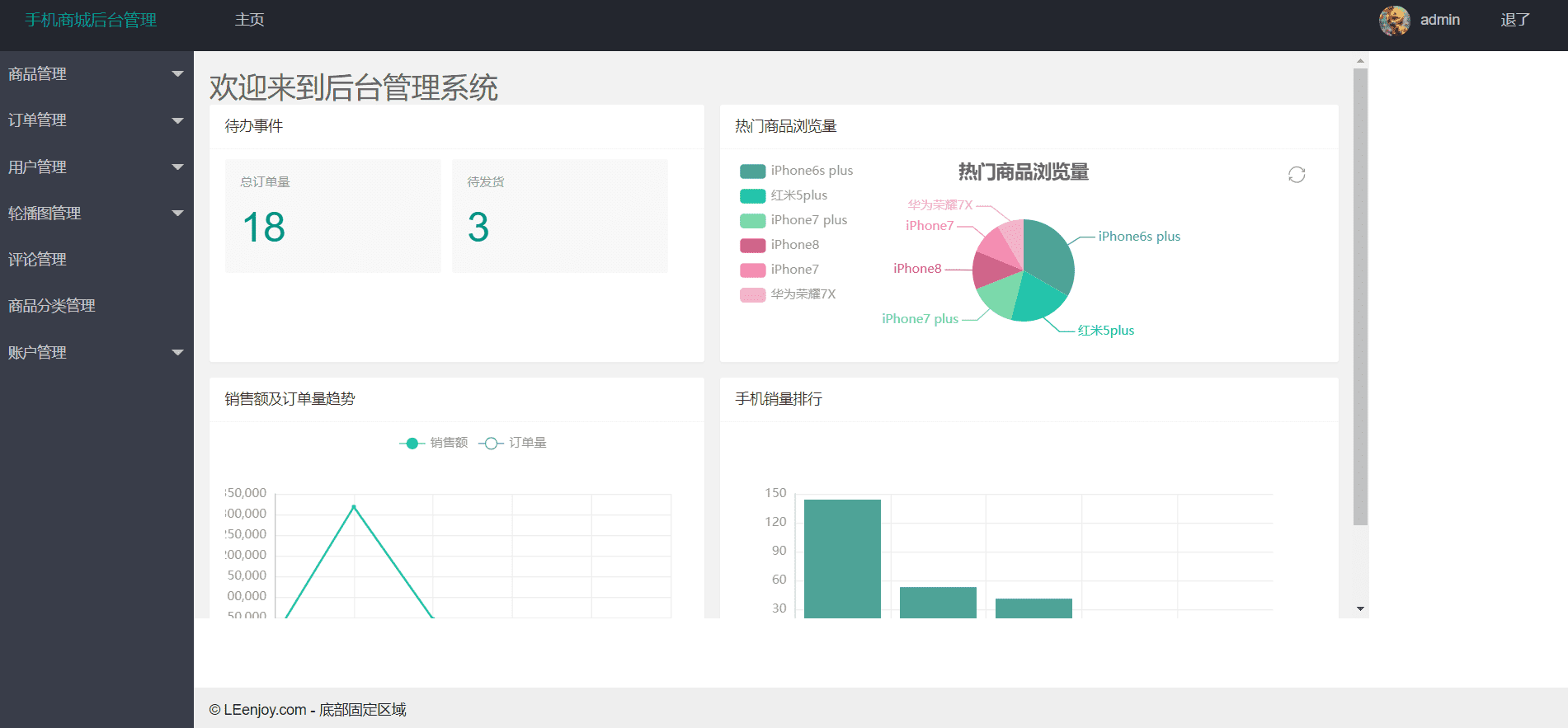Image resolution: width=1568 pixels, height=728 pixels.
Task: Click the 待办事件 panel header
Action: (457, 126)
